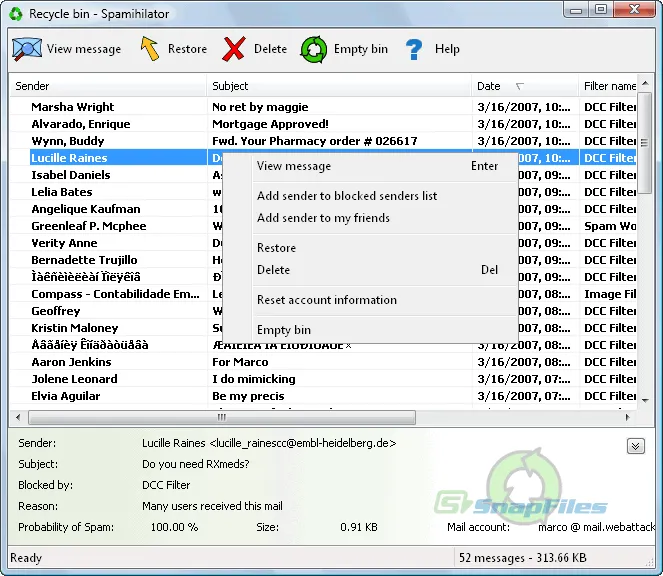Click 'Do you need RXmeds?' subject detail
The height and width of the screenshot is (576, 663).
click(x=195, y=464)
